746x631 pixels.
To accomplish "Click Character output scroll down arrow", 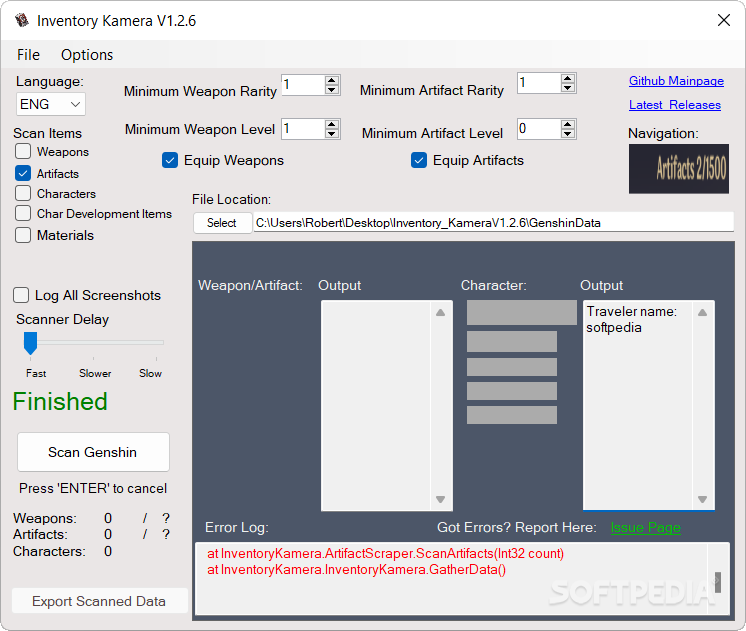I will click(x=702, y=499).
